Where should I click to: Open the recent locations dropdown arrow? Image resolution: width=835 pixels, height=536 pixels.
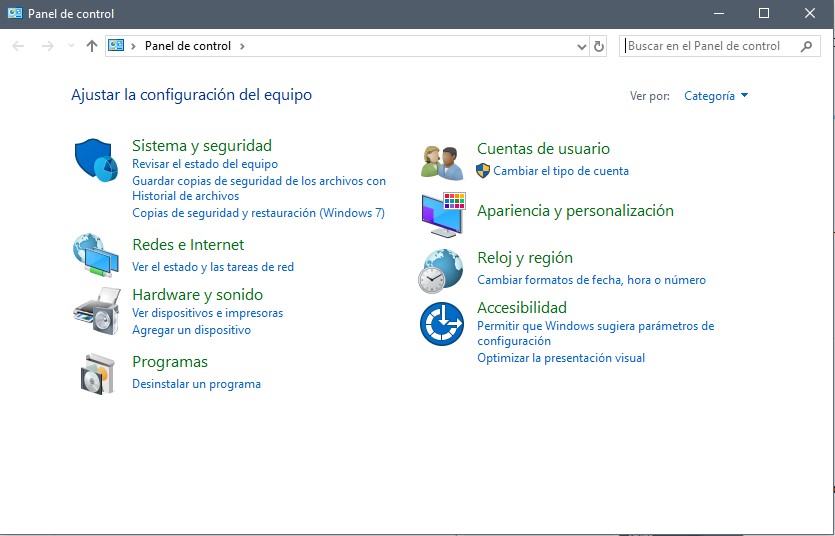coord(71,46)
